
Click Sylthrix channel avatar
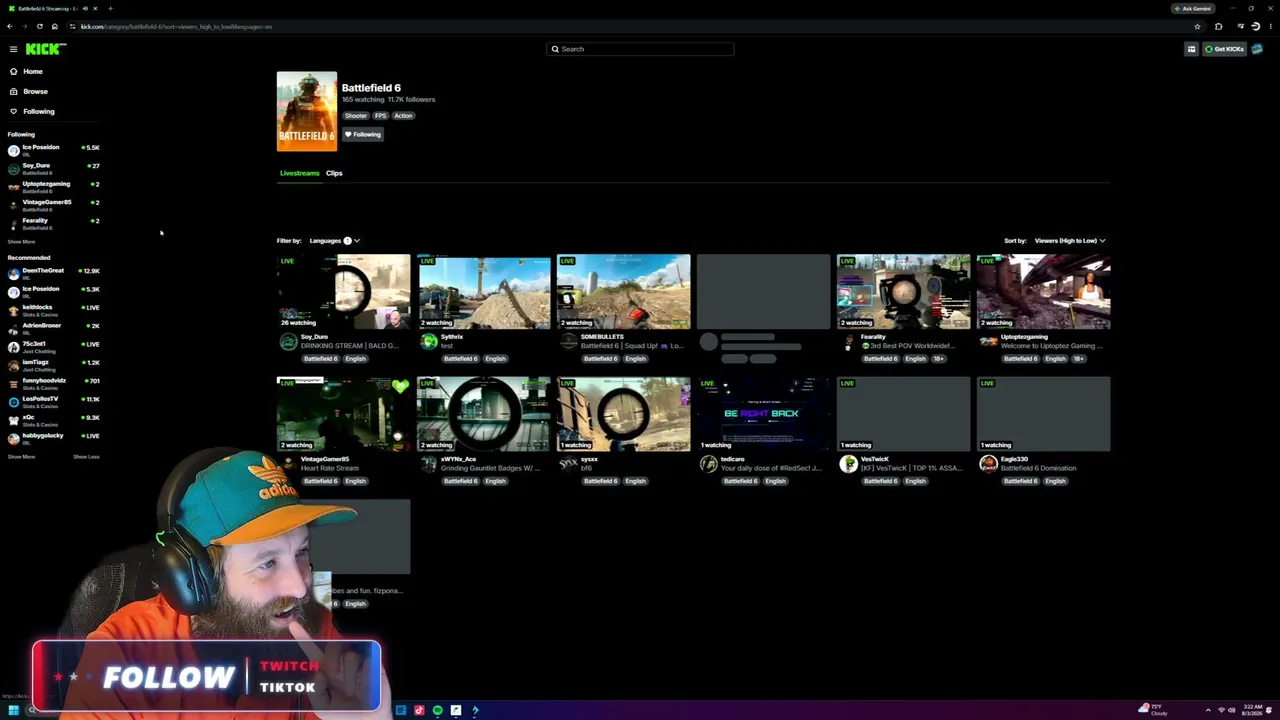tap(428, 342)
